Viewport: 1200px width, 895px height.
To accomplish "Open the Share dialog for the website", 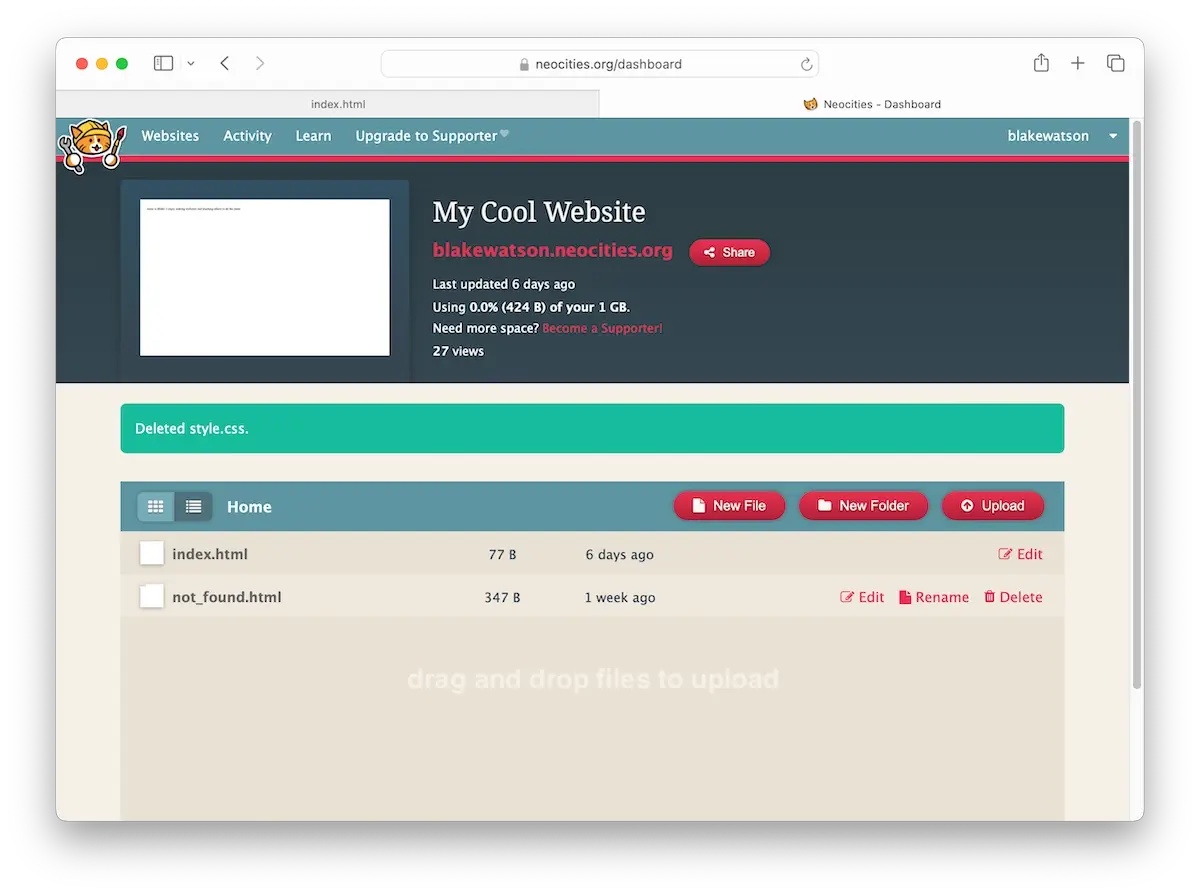I will [729, 252].
